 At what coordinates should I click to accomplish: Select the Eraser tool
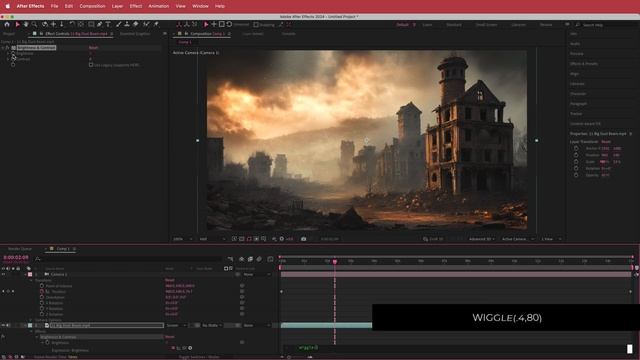(136, 24)
